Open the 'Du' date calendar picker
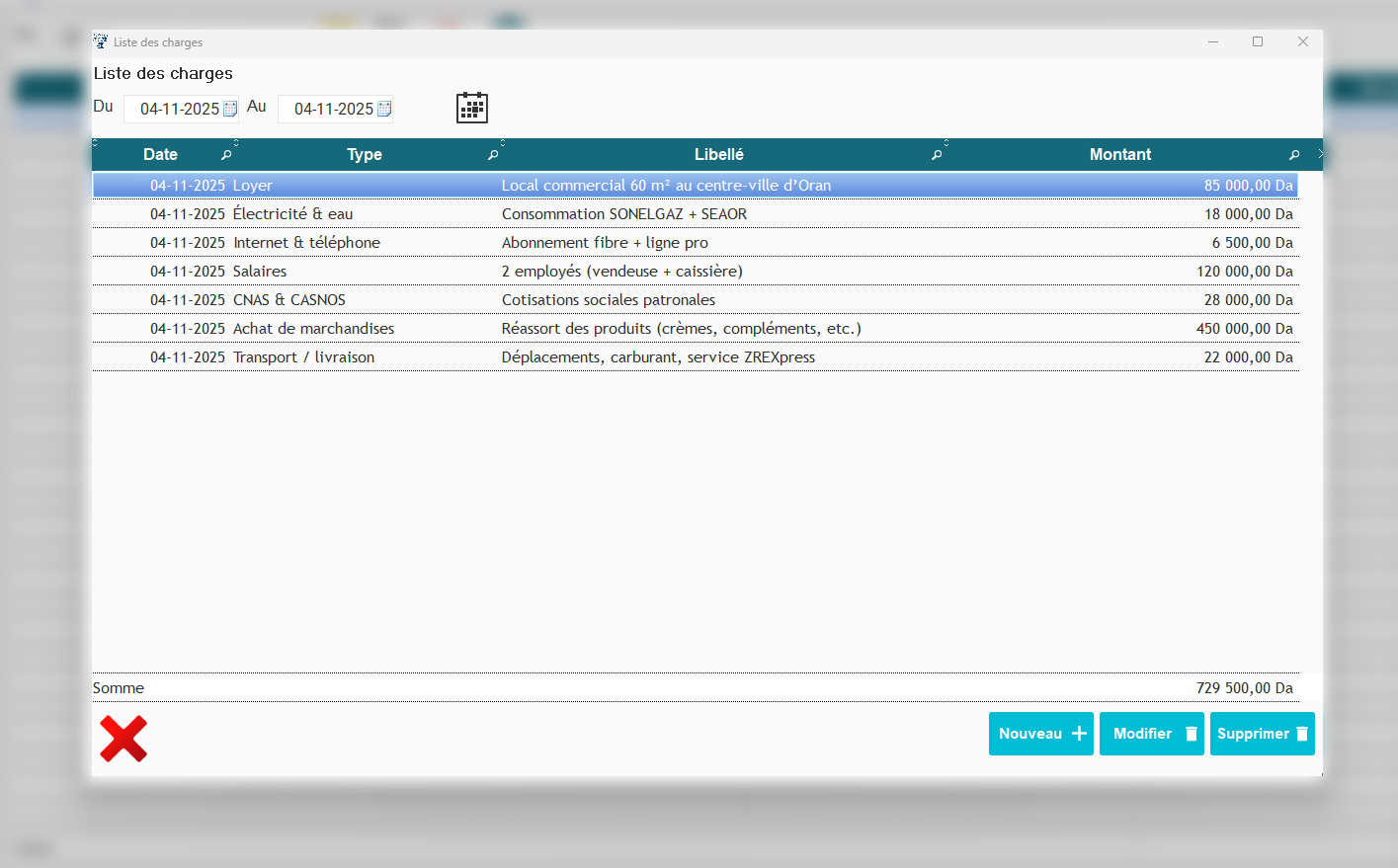Screen dimensions: 1398x868 (x=230, y=109)
